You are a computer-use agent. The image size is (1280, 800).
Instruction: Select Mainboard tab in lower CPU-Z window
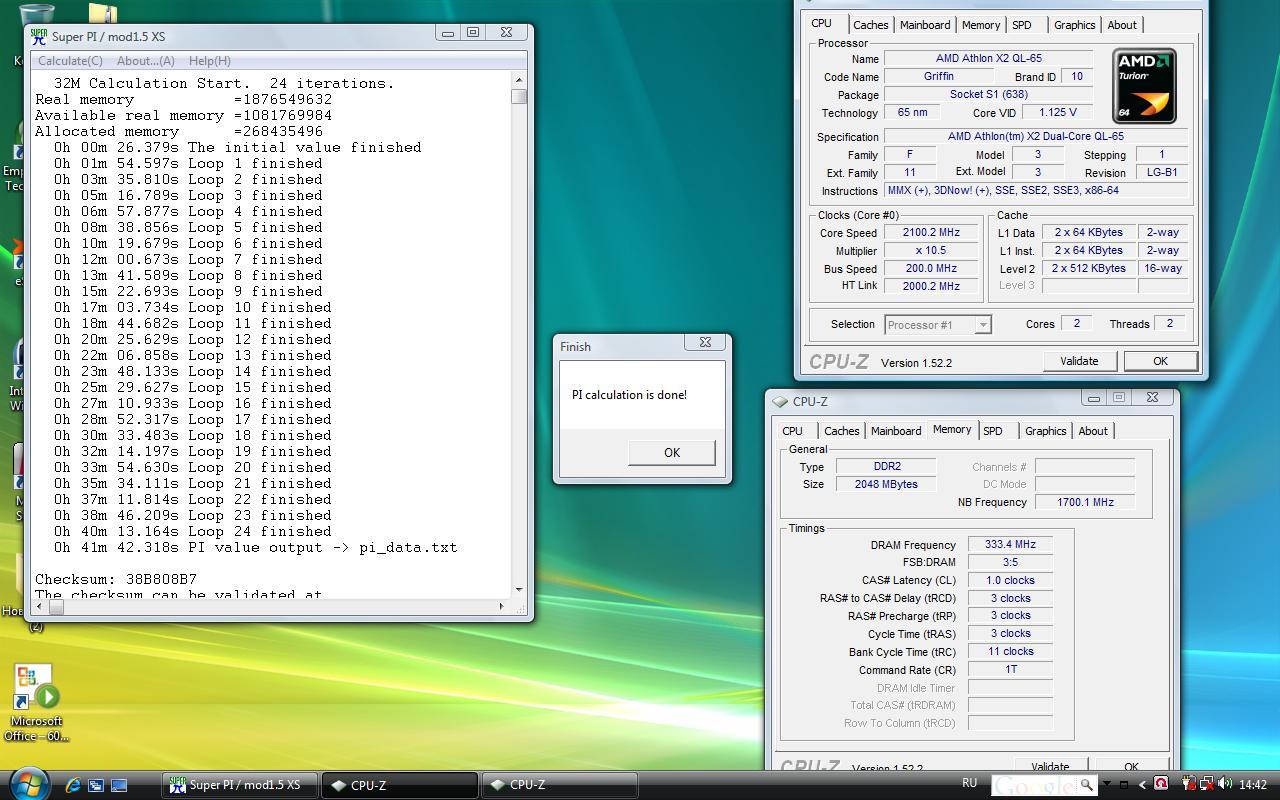click(x=896, y=431)
